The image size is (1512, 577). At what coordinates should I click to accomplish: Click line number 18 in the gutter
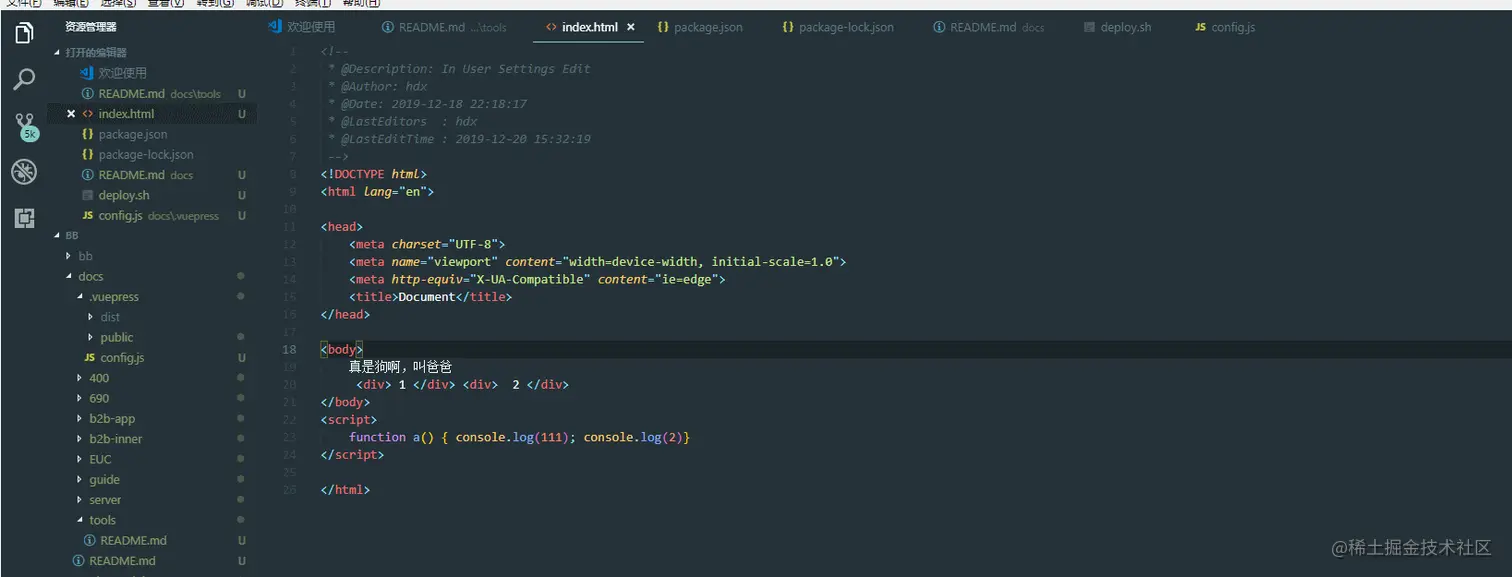pyautogui.click(x=290, y=349)
